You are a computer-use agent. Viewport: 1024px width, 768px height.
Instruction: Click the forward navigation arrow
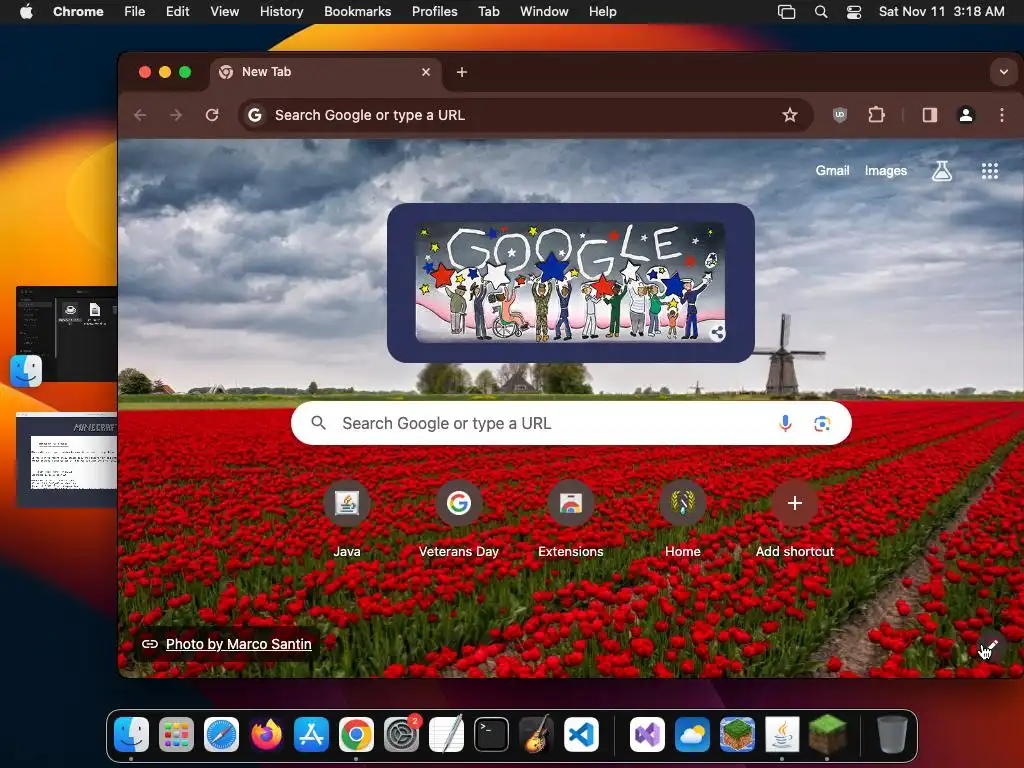coord(176,115)
